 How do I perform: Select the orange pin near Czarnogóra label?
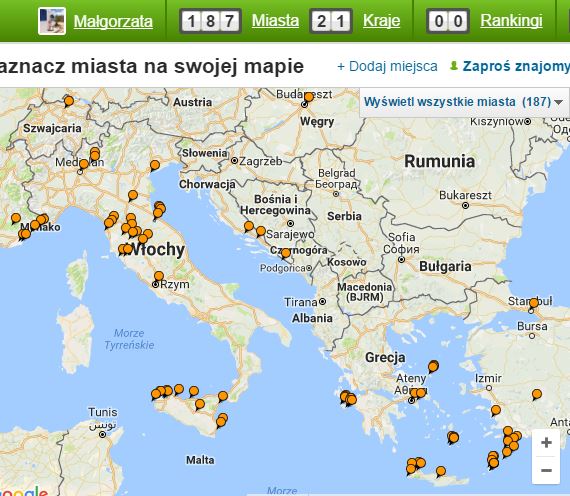point(286,253)
